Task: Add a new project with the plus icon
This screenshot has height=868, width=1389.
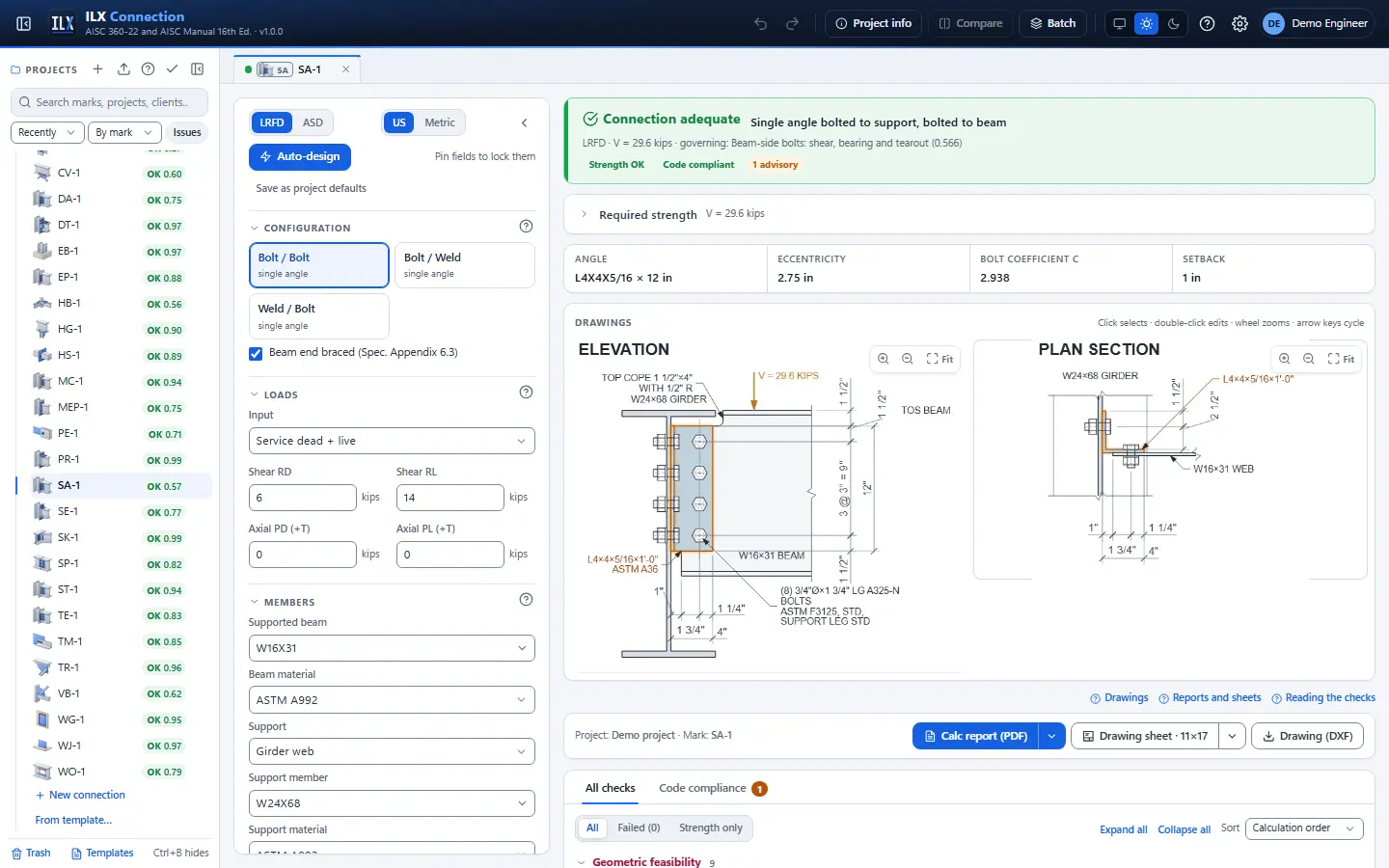Action: tap(97, 69)
